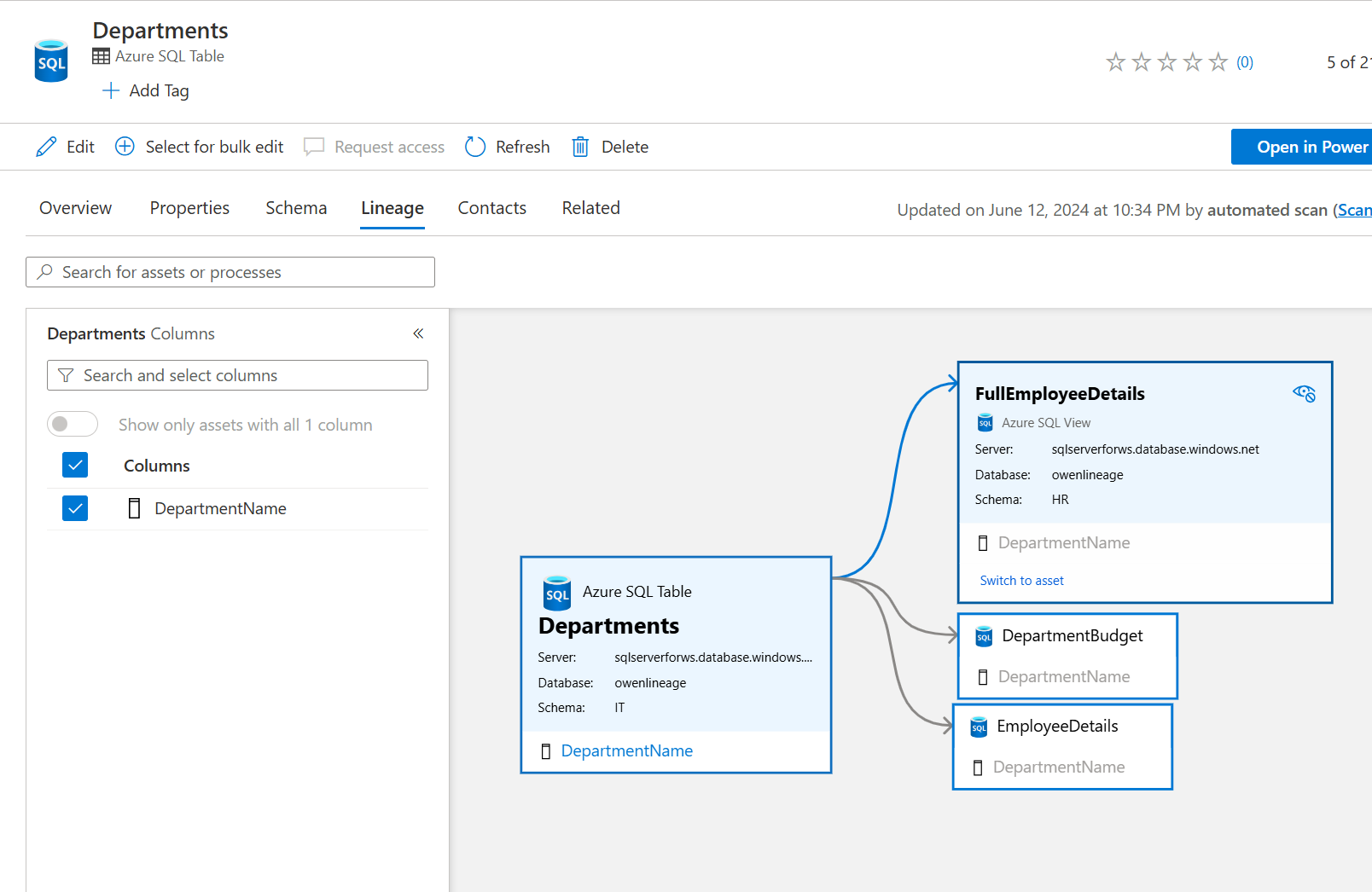
Task: Switch to the Schema tab
Action: 296,207
